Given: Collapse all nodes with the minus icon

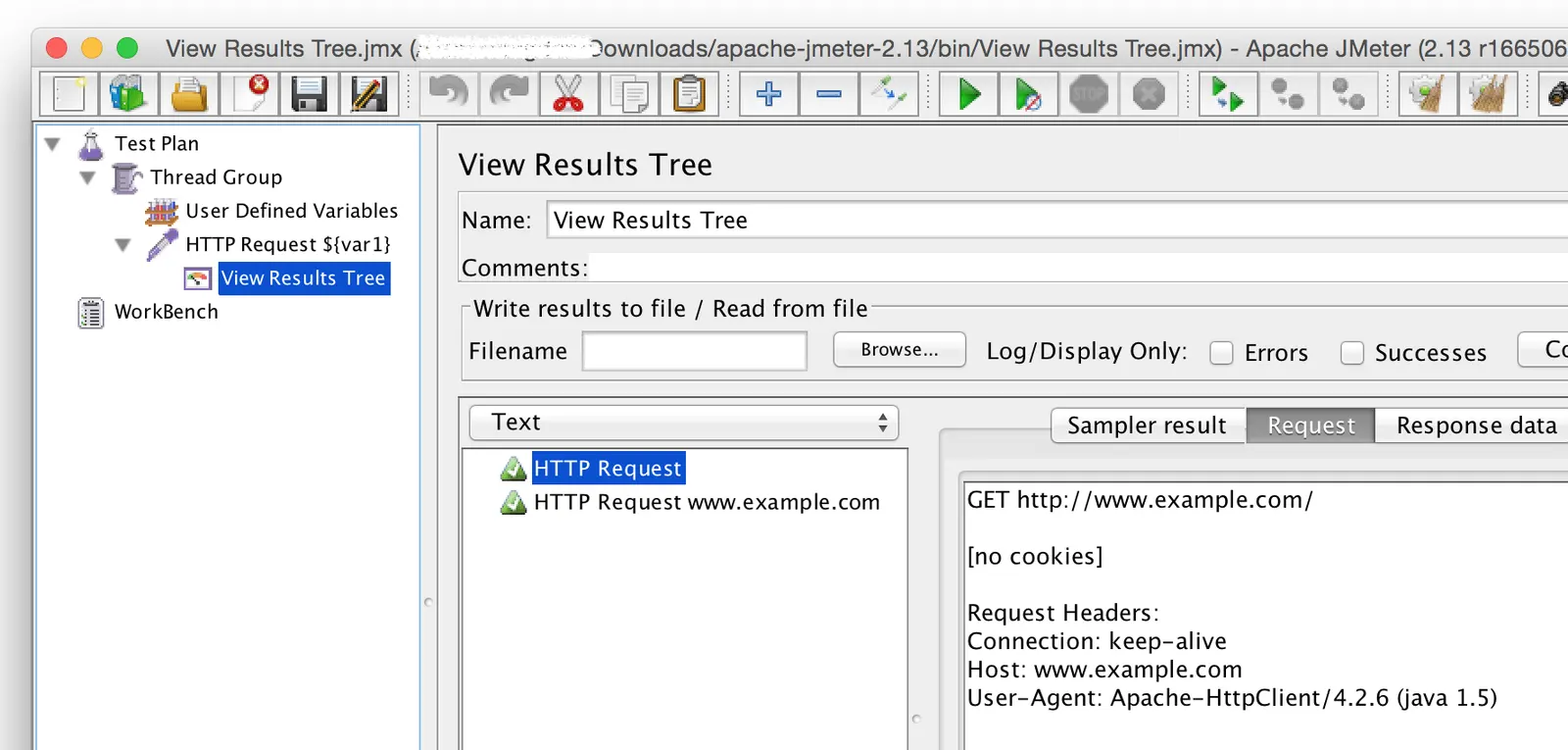Looking at the screenshot, I should click(829, 95).
